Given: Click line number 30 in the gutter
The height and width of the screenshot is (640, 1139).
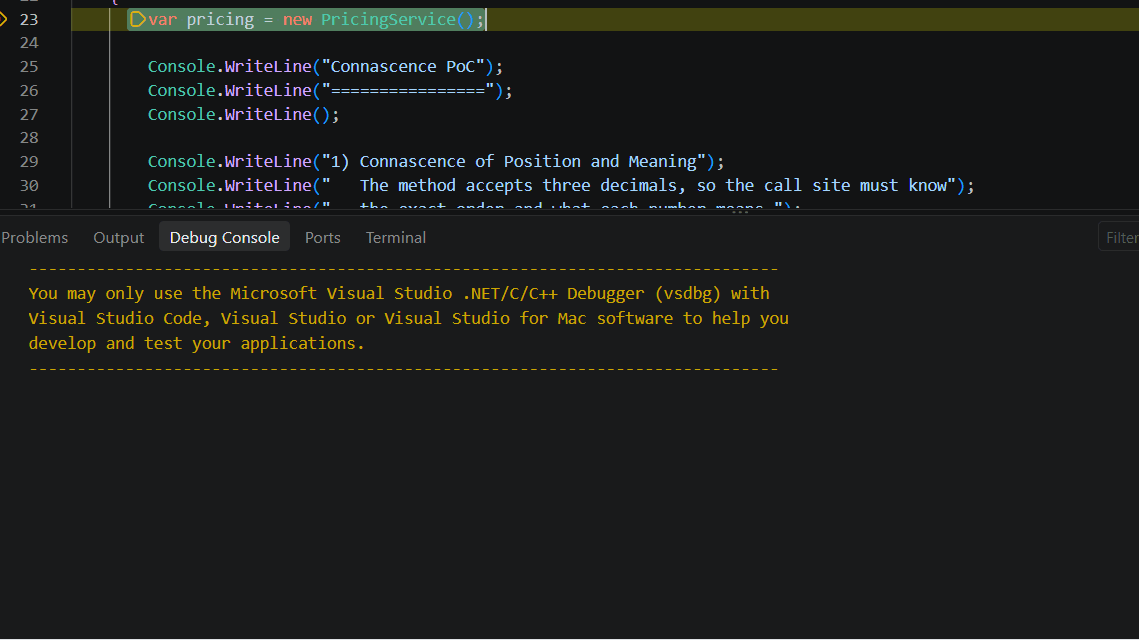Looking at the screenshot, I should pyautogui.click(x=29, y=186).
